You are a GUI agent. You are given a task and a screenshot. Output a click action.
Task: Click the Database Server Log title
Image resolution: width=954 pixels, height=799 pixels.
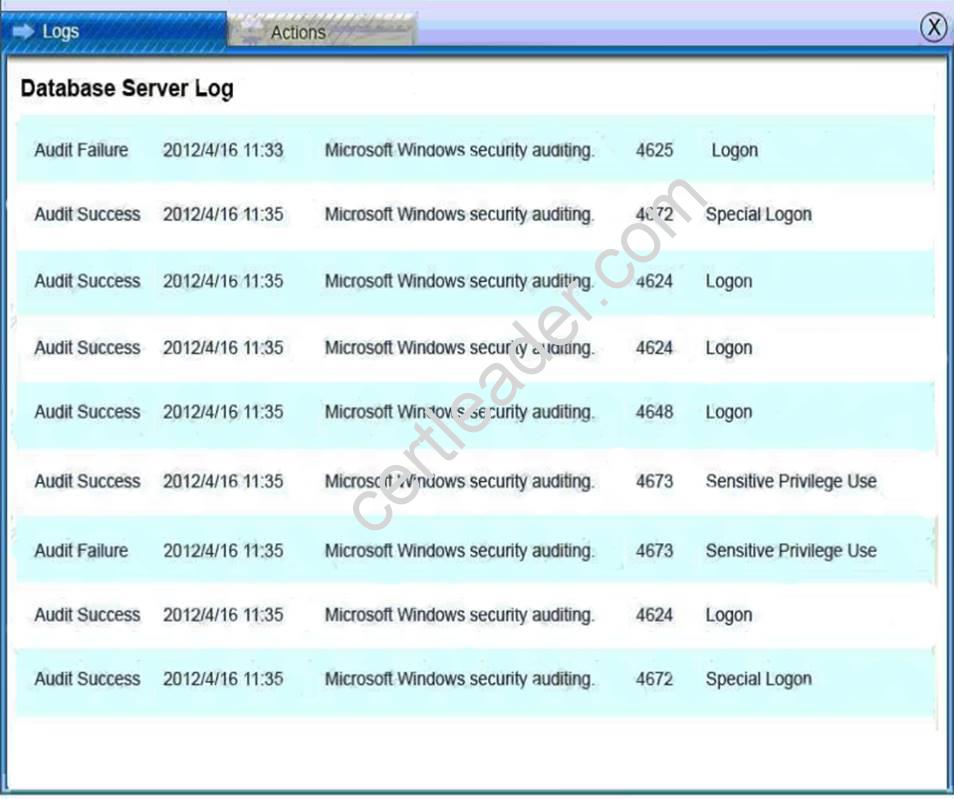pos(126,88)
